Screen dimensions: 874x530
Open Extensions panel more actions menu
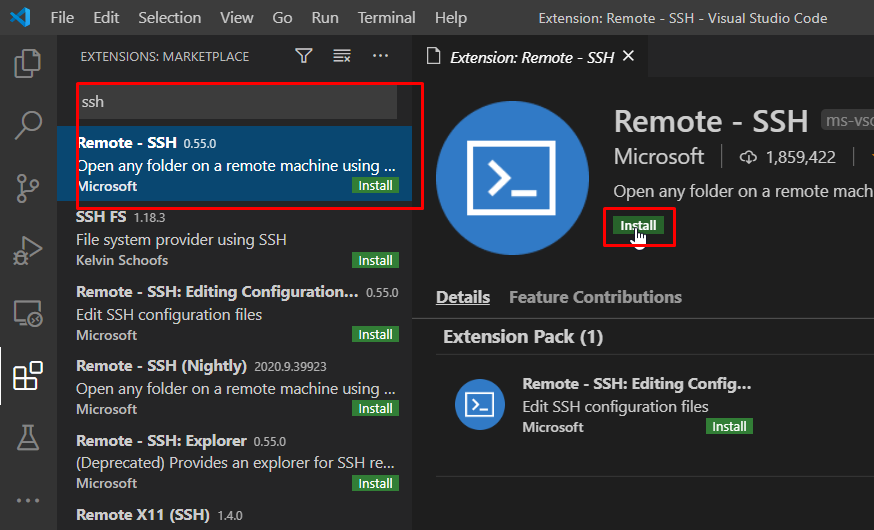(380, 56)
